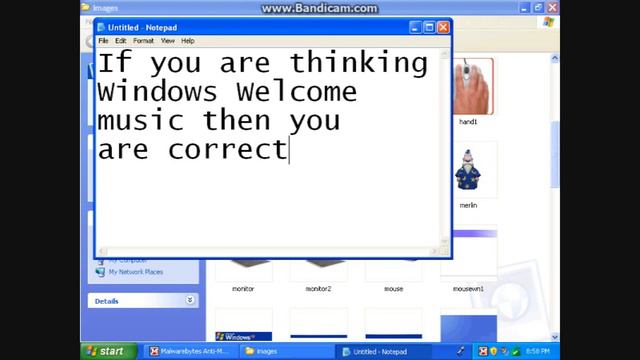640x360 pixels.
Task: Click My Network Places icon in sidebar
Action: click(x=100, y=272)
